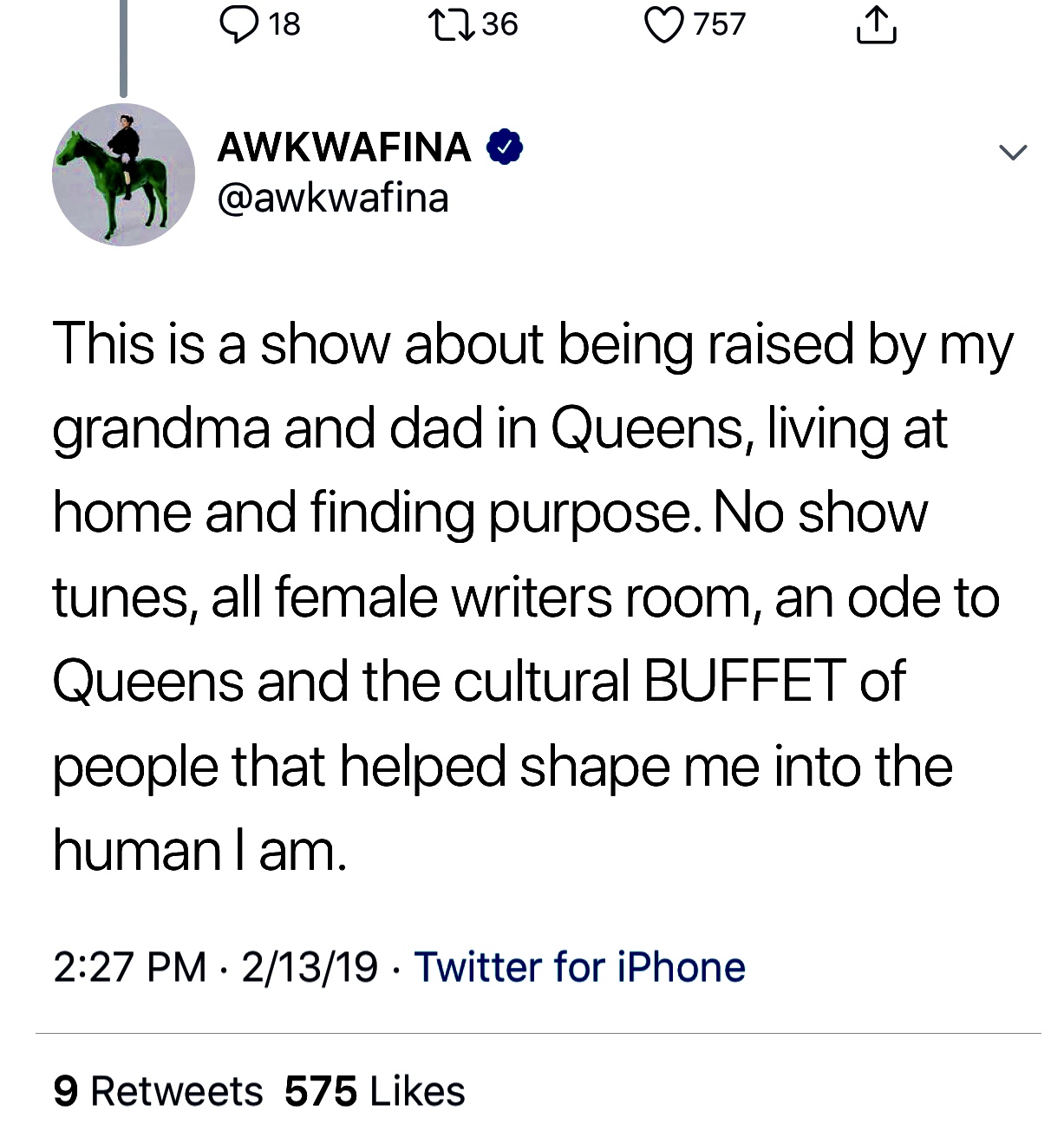Retweet using the arrows icon
This screenshot has height=1124, width=1064.
click(x=451, y=24)
